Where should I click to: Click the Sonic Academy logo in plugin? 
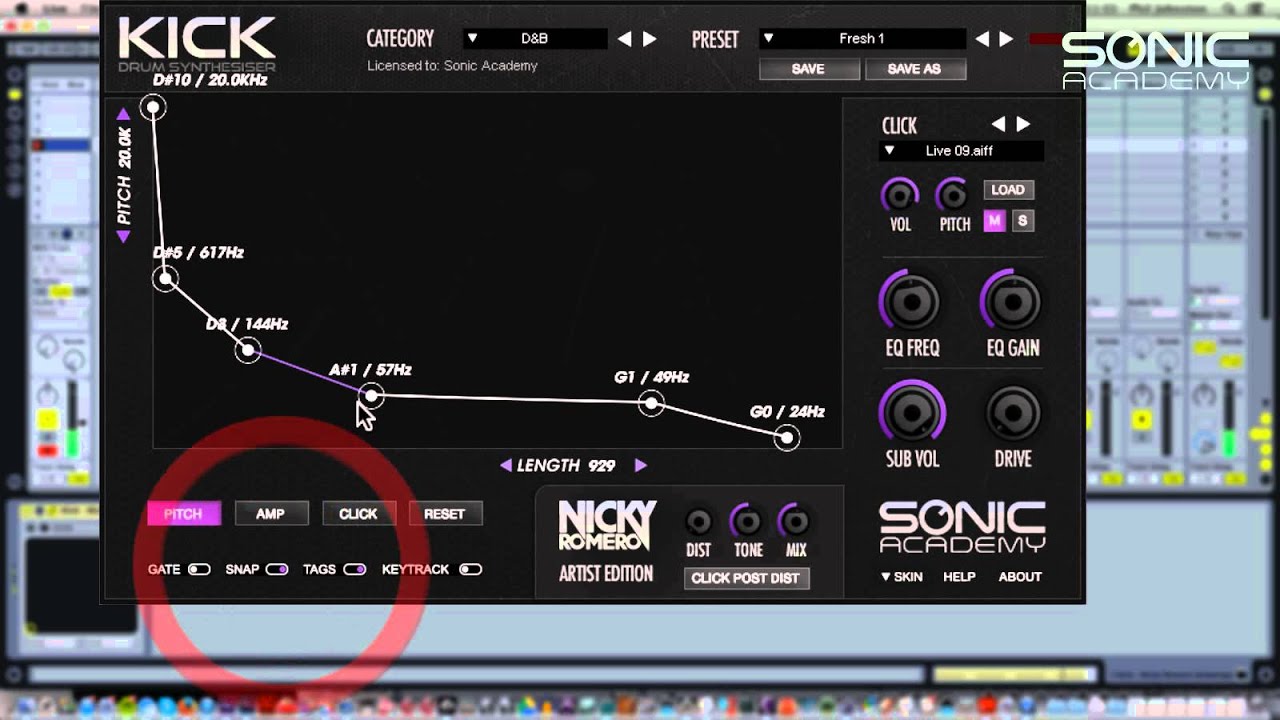click(962, 527)
